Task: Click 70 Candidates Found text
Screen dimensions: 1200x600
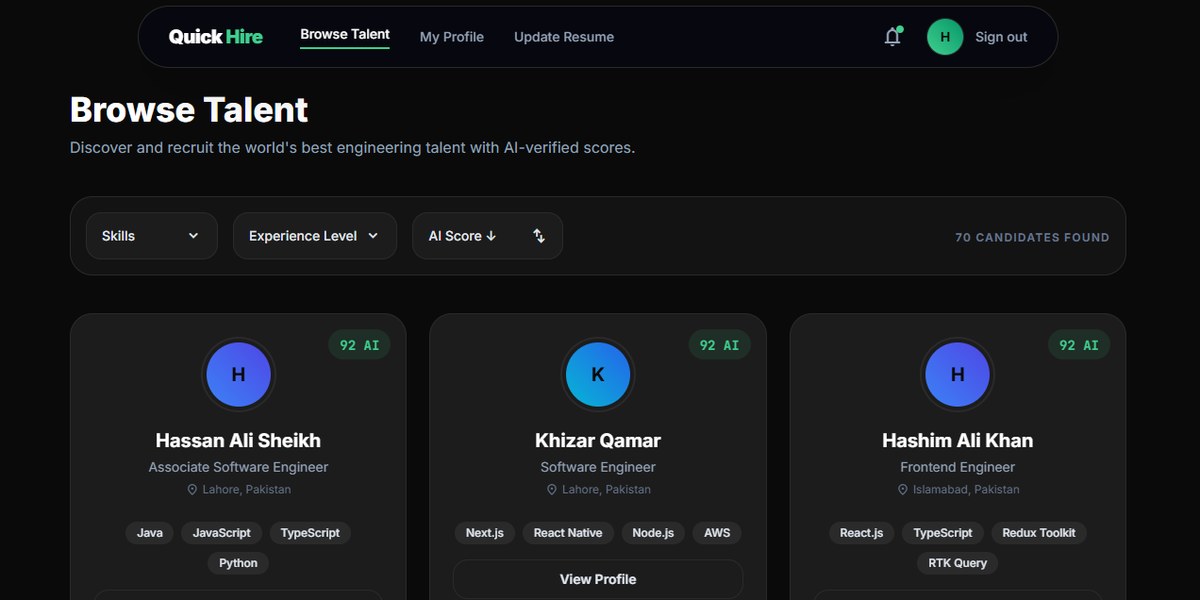Action: (x=1032, y=238)
